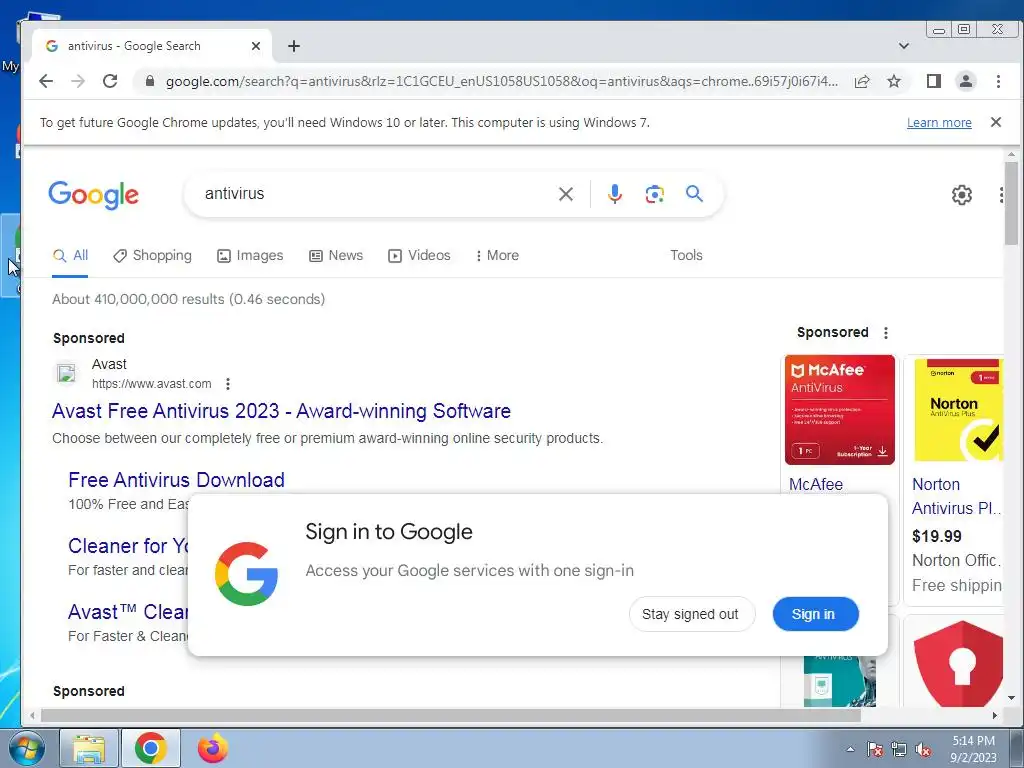Clear the search box text
The image size is (1024, 768).
(566, 194)
